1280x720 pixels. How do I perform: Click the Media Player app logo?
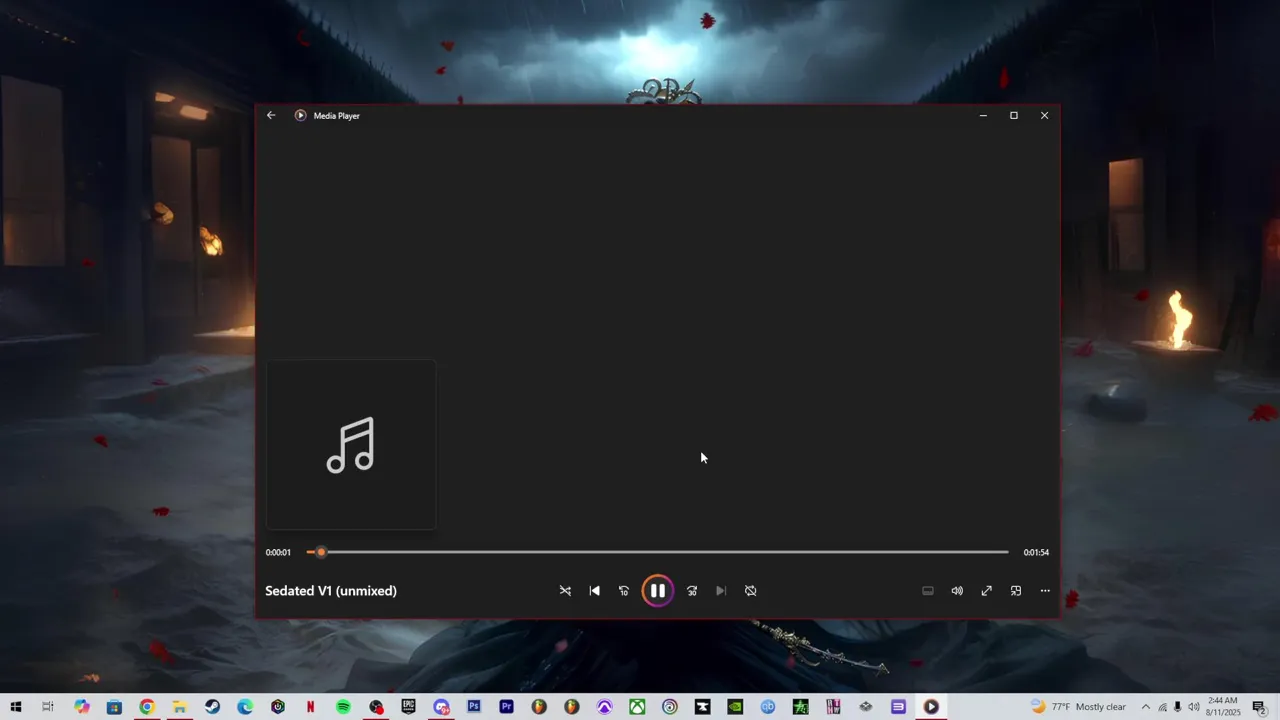click(300, 115)
